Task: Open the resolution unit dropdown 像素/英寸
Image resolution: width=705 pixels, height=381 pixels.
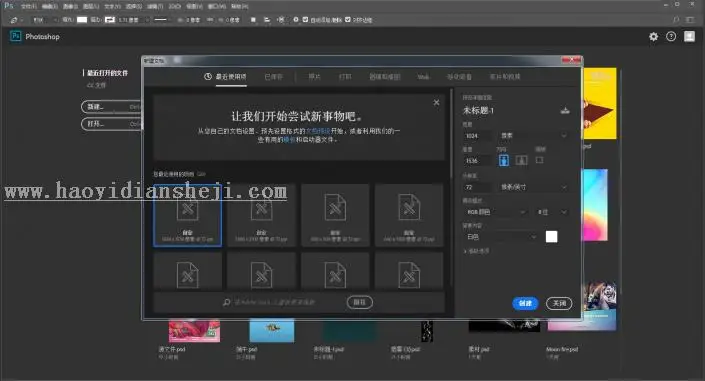Action: pos(534,187)
